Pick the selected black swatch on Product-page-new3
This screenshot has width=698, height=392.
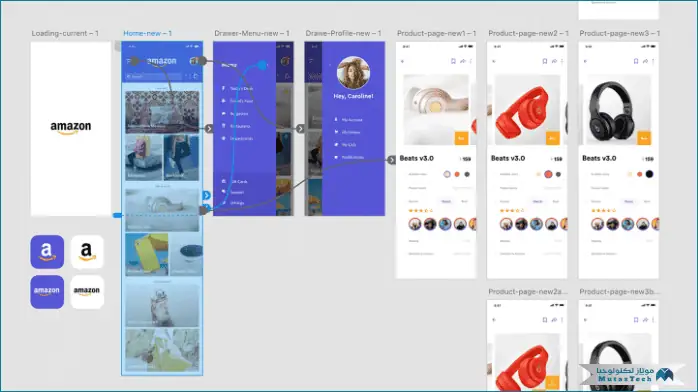pyautogui.click(x=649, y=174)
